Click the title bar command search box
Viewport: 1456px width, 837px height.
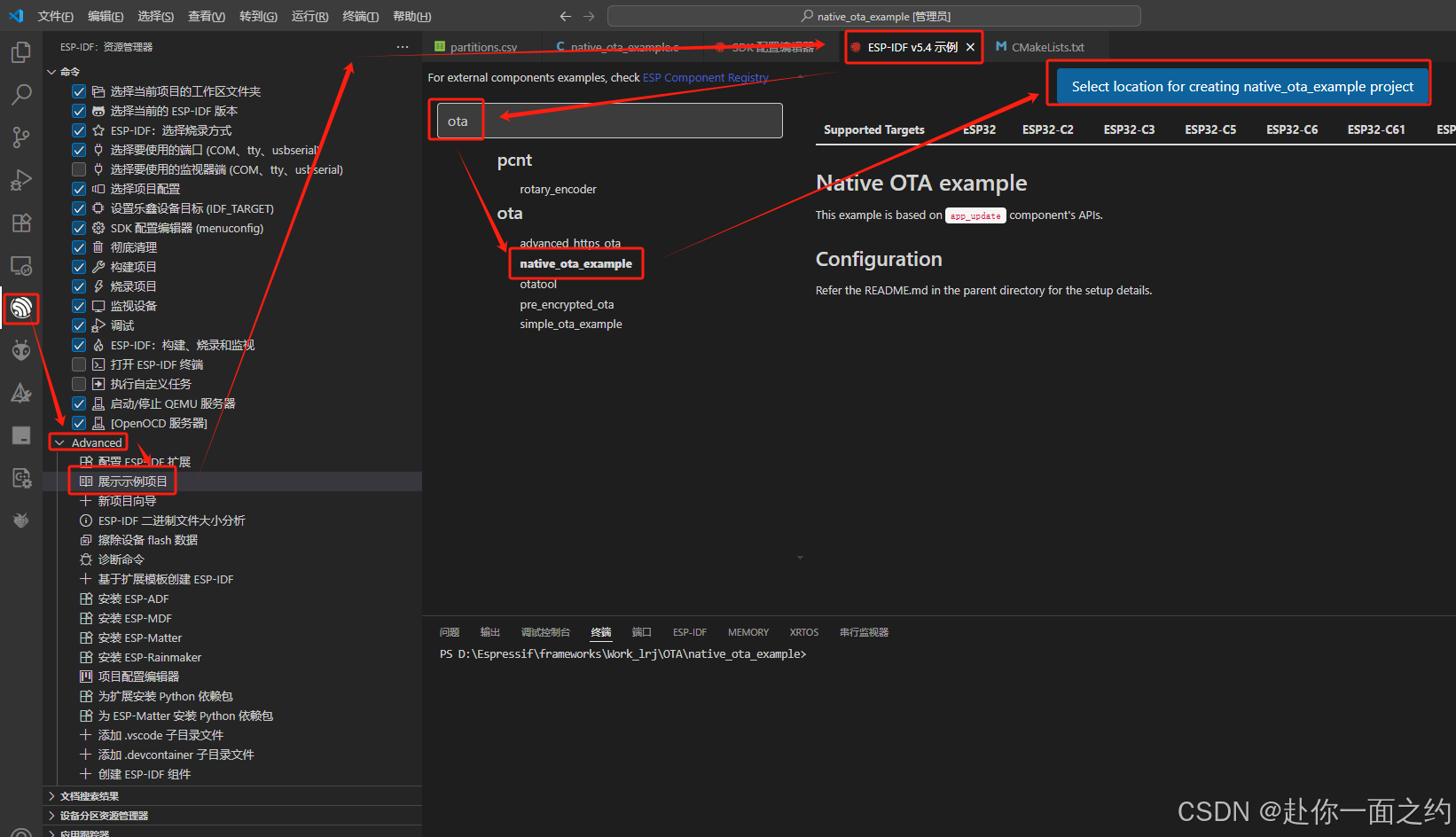pyautogui.click(x=874, y=16)
